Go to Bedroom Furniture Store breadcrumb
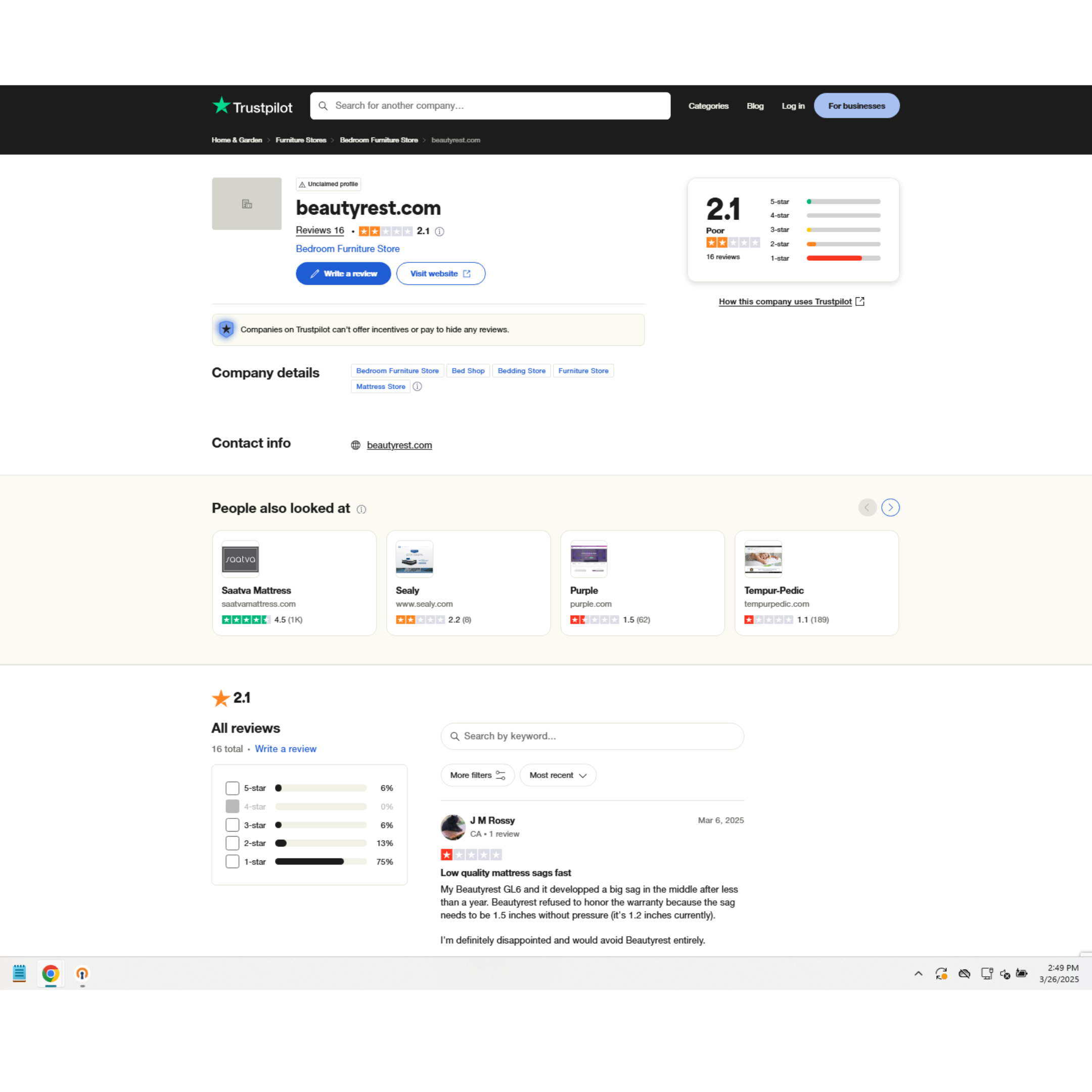 [379, 140]
